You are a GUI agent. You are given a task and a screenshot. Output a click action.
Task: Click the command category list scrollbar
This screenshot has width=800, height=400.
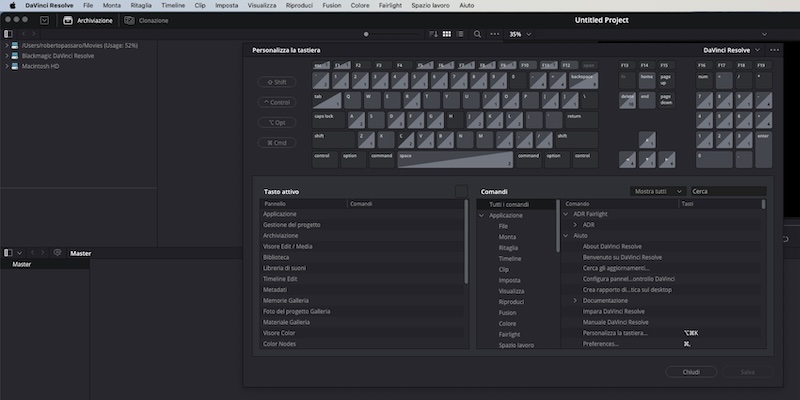[558, 226]
